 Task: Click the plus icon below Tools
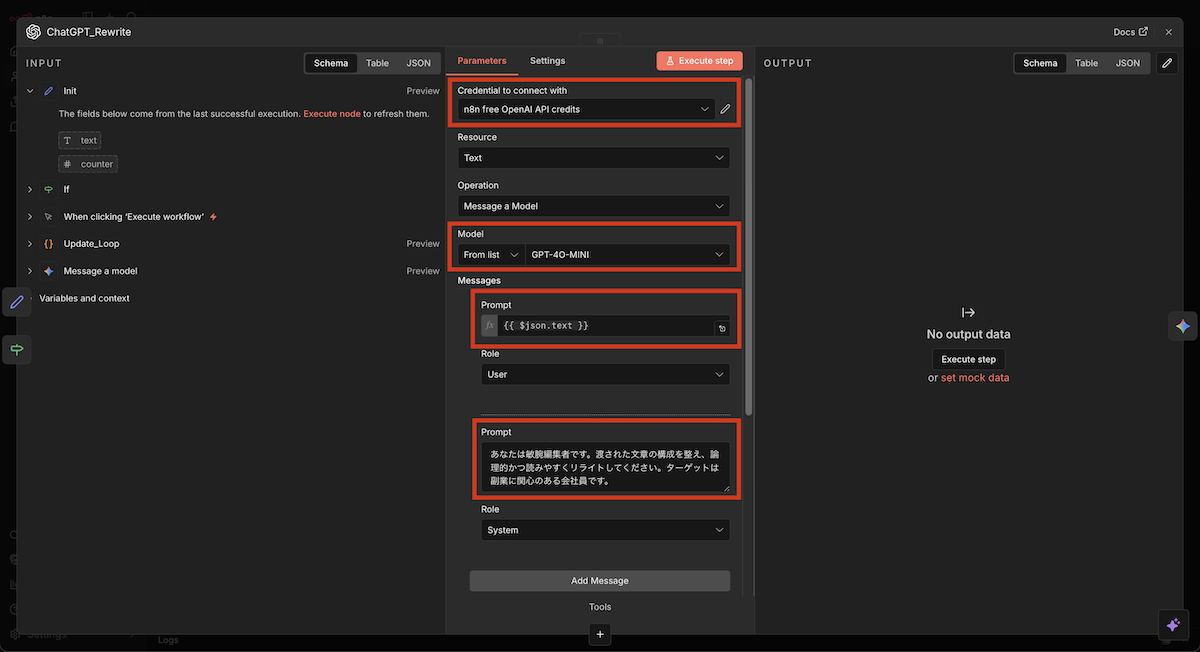click(600, 634)
